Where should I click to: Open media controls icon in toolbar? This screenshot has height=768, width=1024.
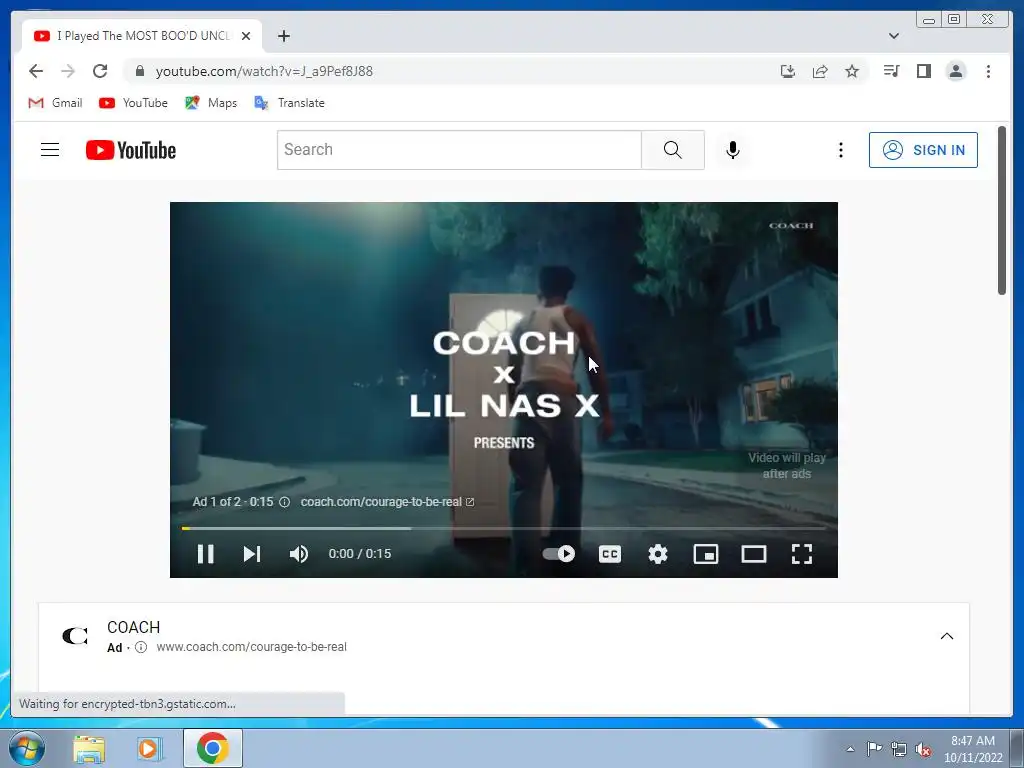(x=891, y=71)
